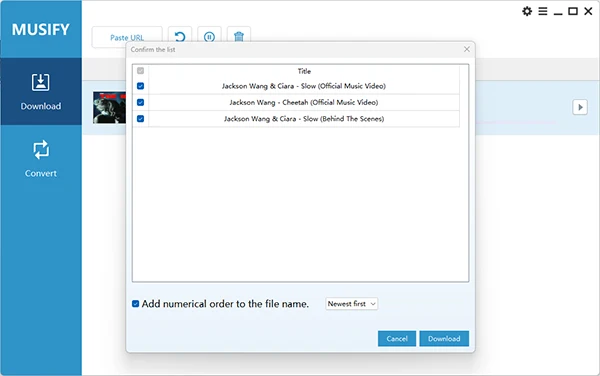Open the Download section in the sidebar
This screenshot has height=376, width=600.
pyautogui.click(x=41, y=92)
